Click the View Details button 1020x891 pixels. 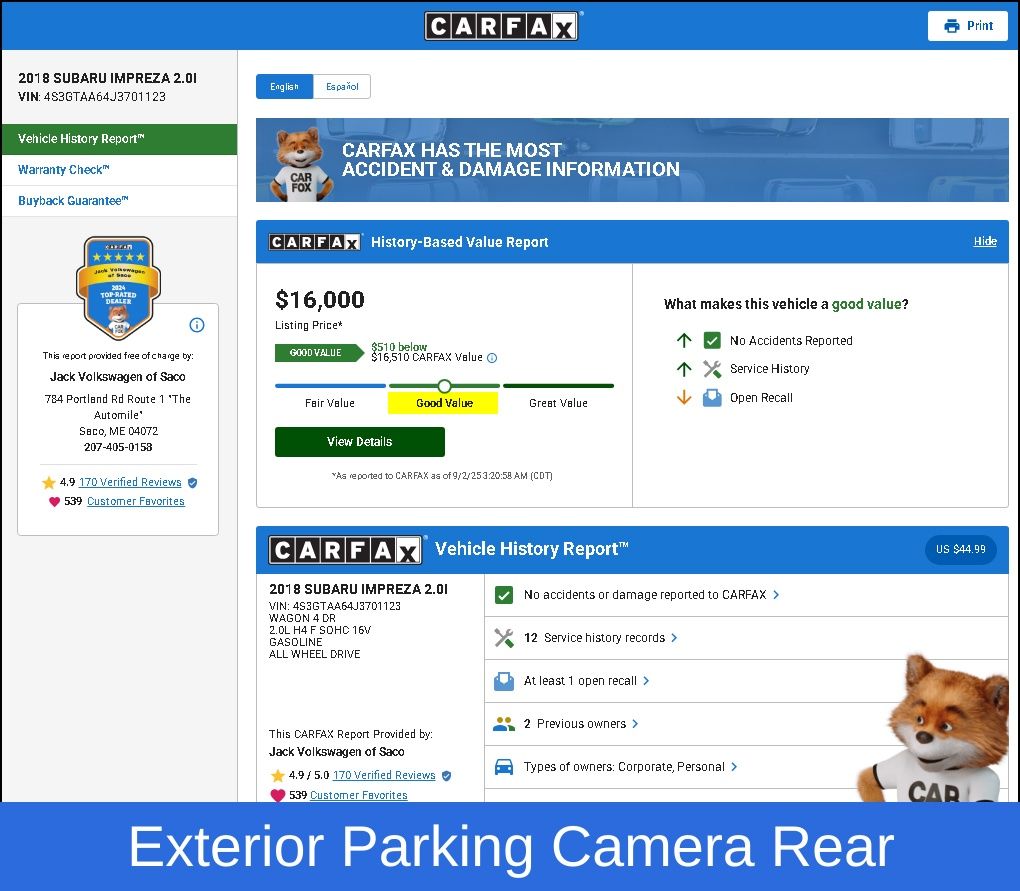[x=360, y=442]
